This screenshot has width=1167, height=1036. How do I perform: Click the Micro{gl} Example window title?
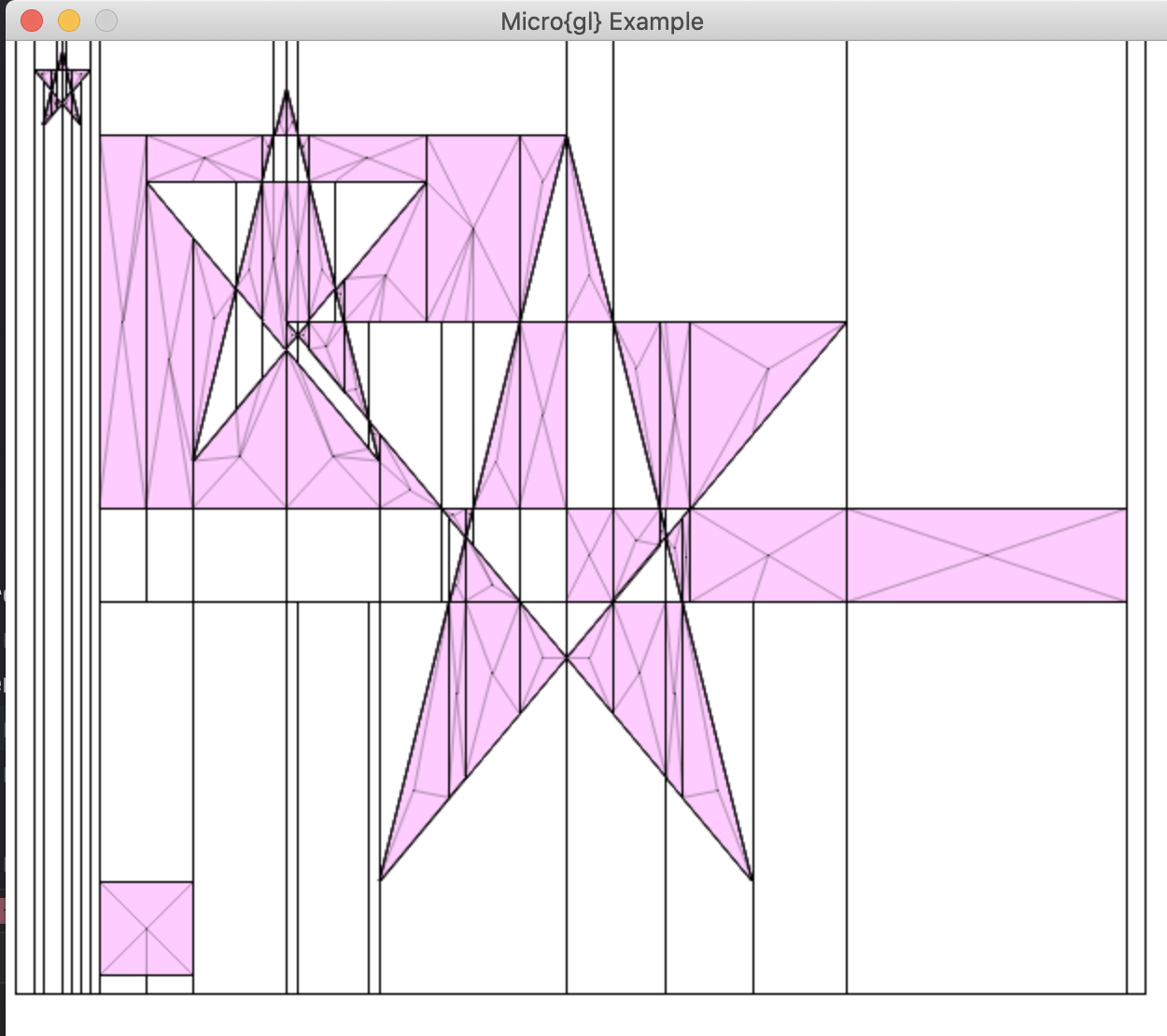coord(601,21)
